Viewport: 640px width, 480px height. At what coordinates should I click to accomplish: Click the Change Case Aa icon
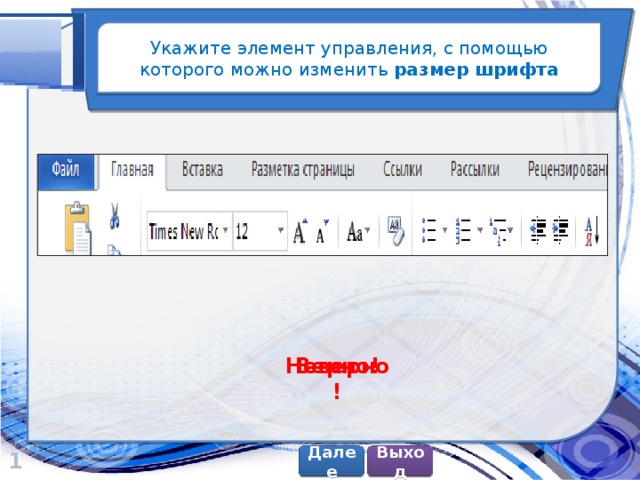pos(354,232)
